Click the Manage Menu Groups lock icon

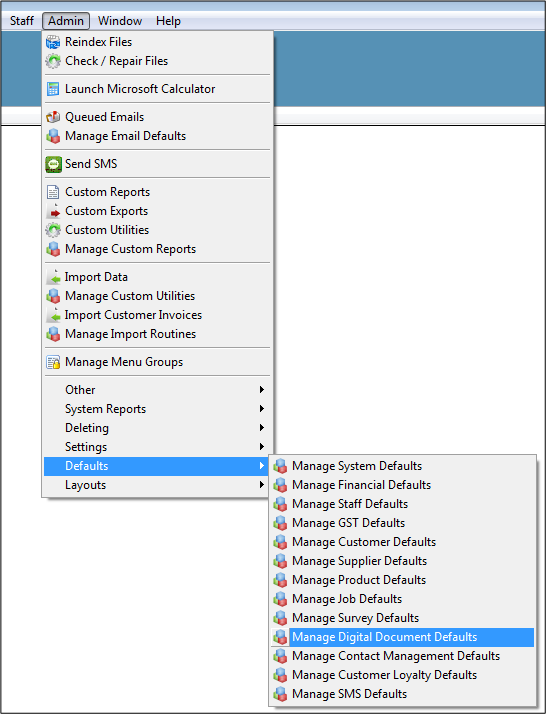(53, 362)
